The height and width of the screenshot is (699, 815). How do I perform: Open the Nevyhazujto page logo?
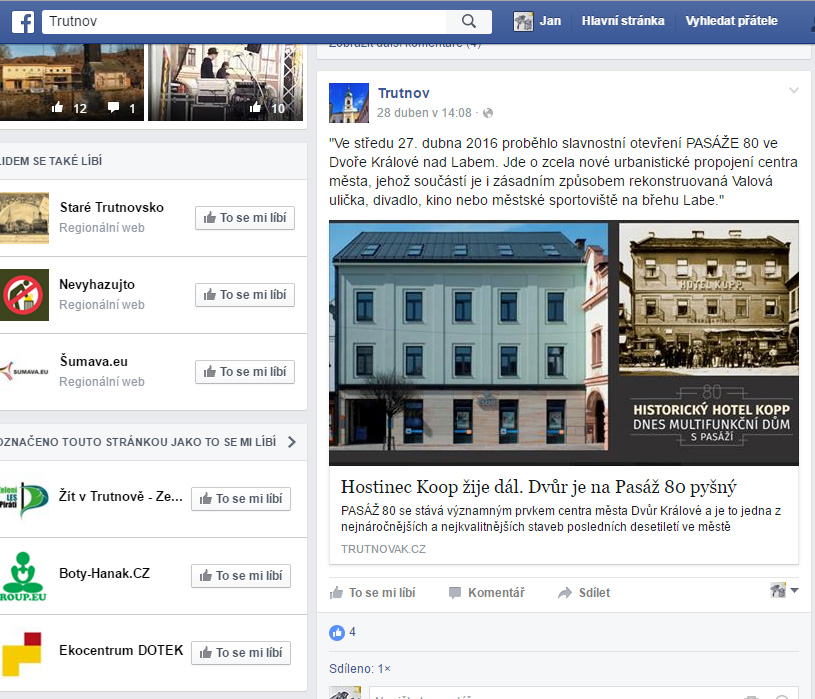[24, 295]
